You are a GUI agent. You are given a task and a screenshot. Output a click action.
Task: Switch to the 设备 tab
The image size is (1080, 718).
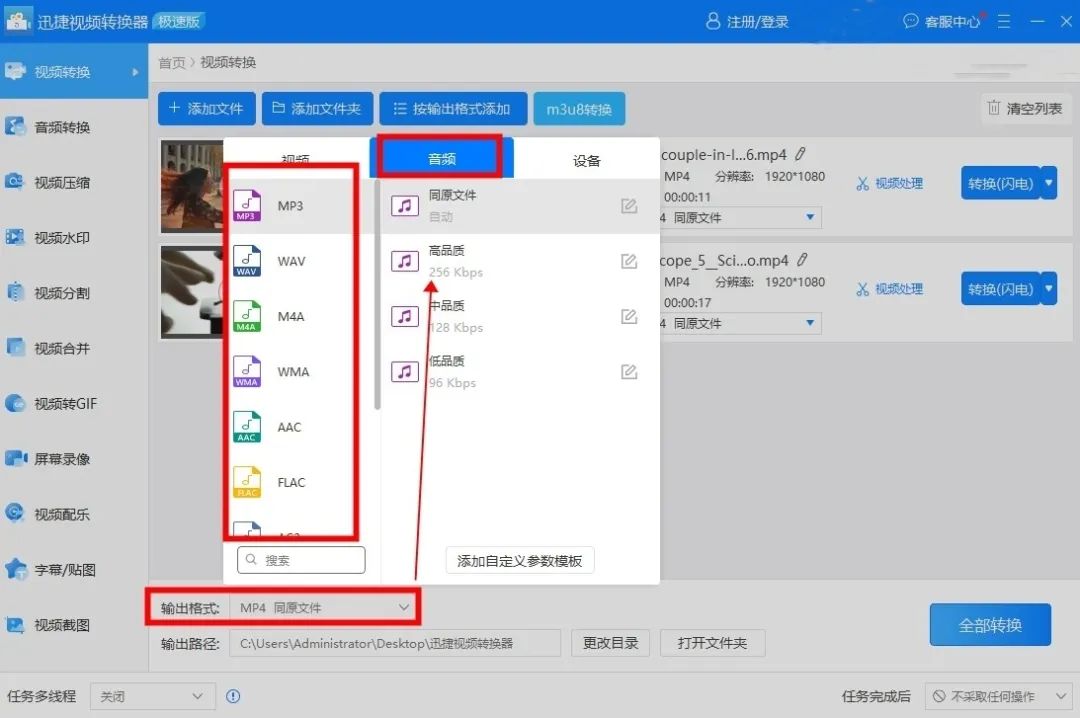point(587,160)
